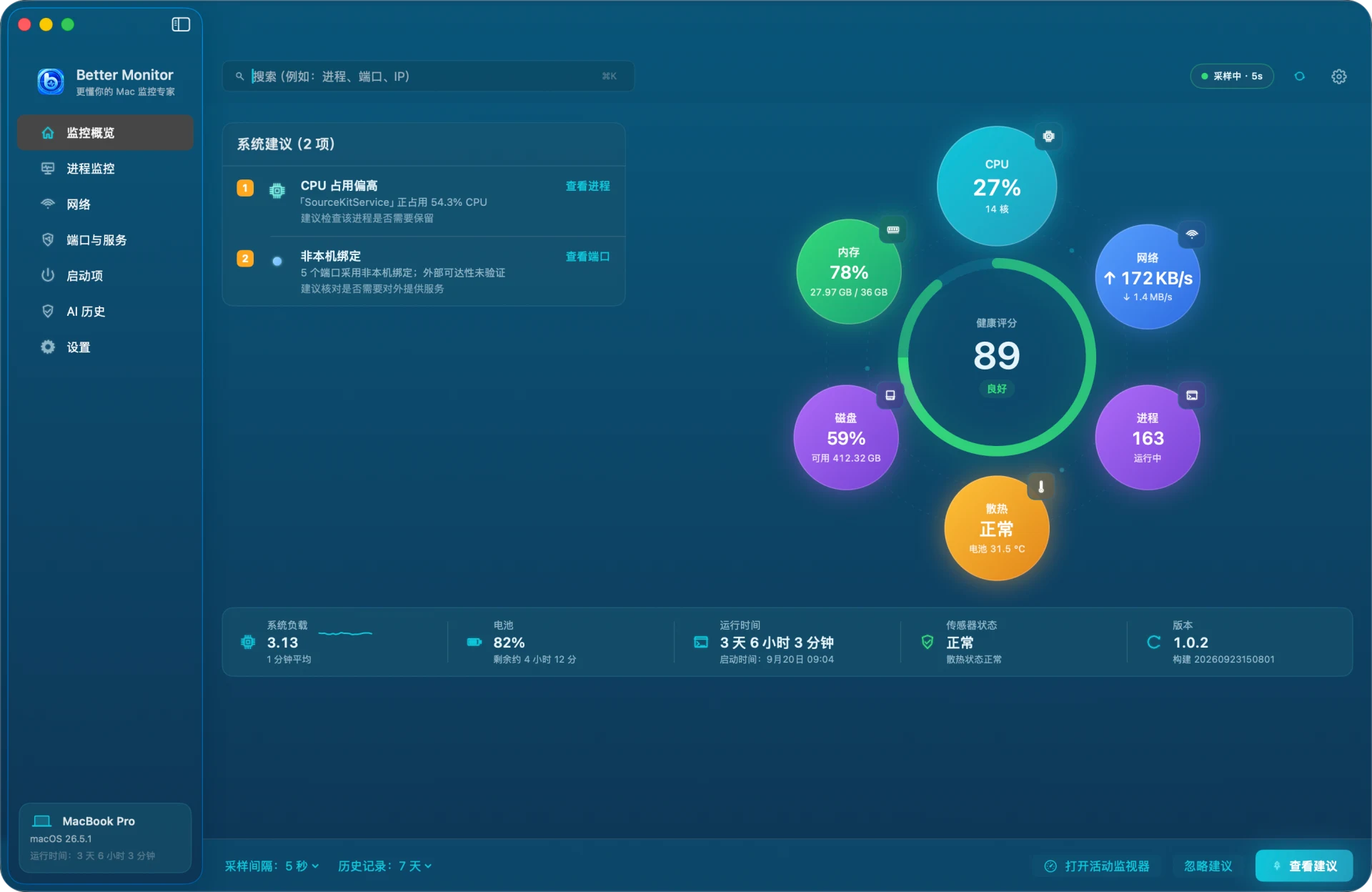Screen dimensions: 1372x892
Task: Click the macOS 26.5.1 version text
Action: coord(61,838)
